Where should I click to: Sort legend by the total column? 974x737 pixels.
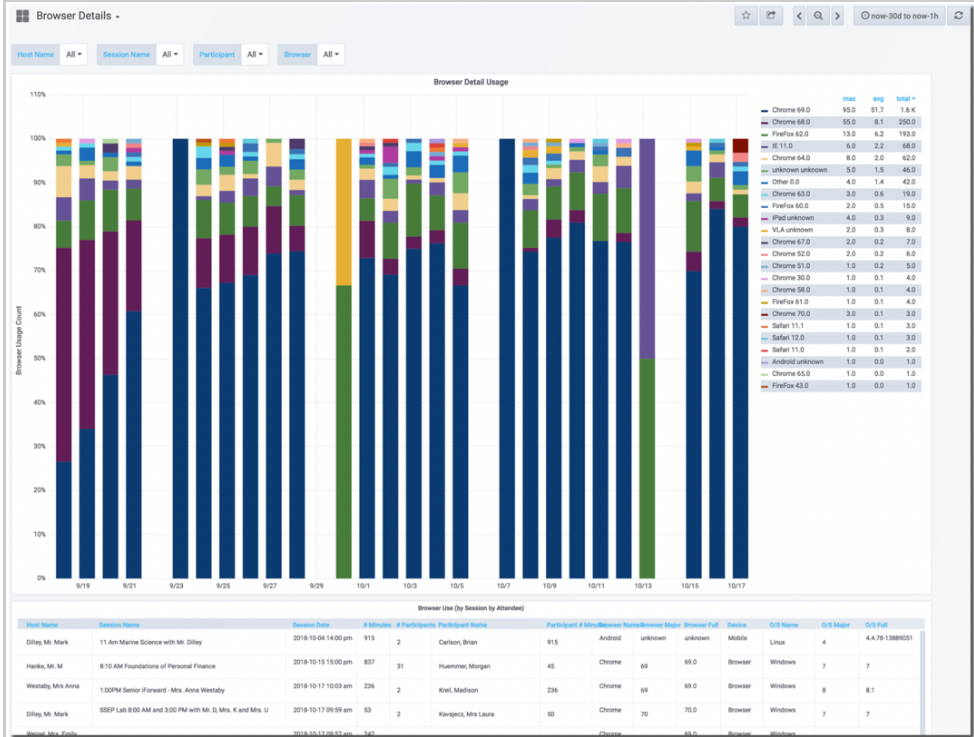(905, 98)
